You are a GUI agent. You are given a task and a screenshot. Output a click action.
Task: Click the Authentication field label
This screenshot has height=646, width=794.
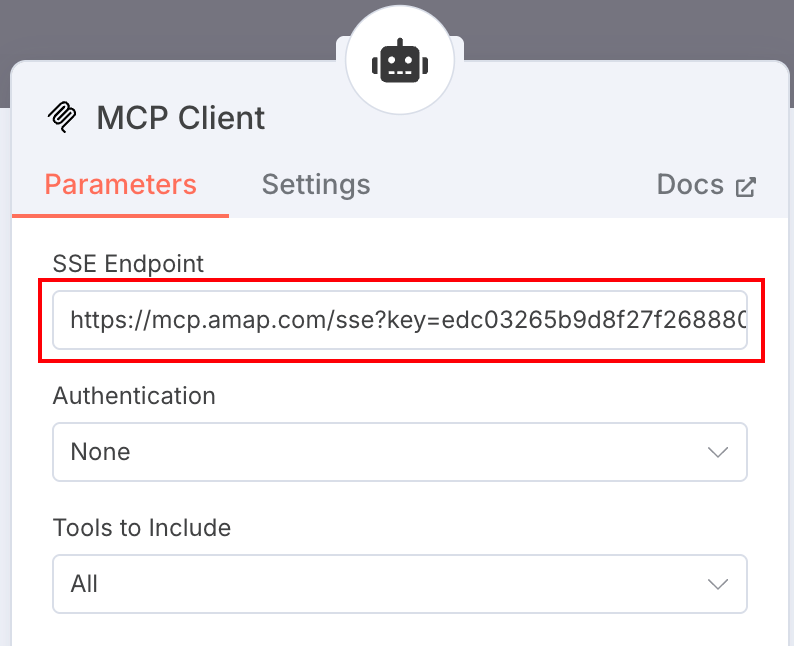134,395
